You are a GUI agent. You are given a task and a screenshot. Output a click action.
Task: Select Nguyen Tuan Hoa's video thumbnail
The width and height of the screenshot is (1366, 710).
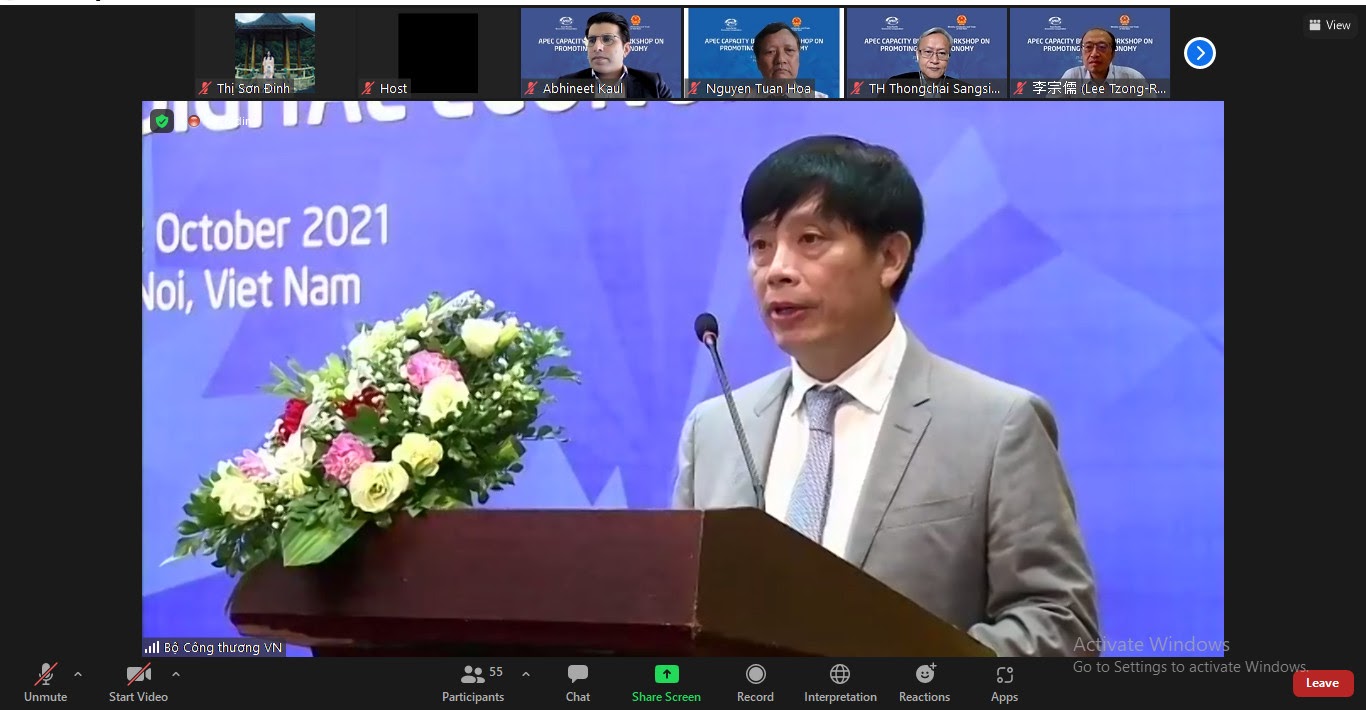[x=764, y=52]
